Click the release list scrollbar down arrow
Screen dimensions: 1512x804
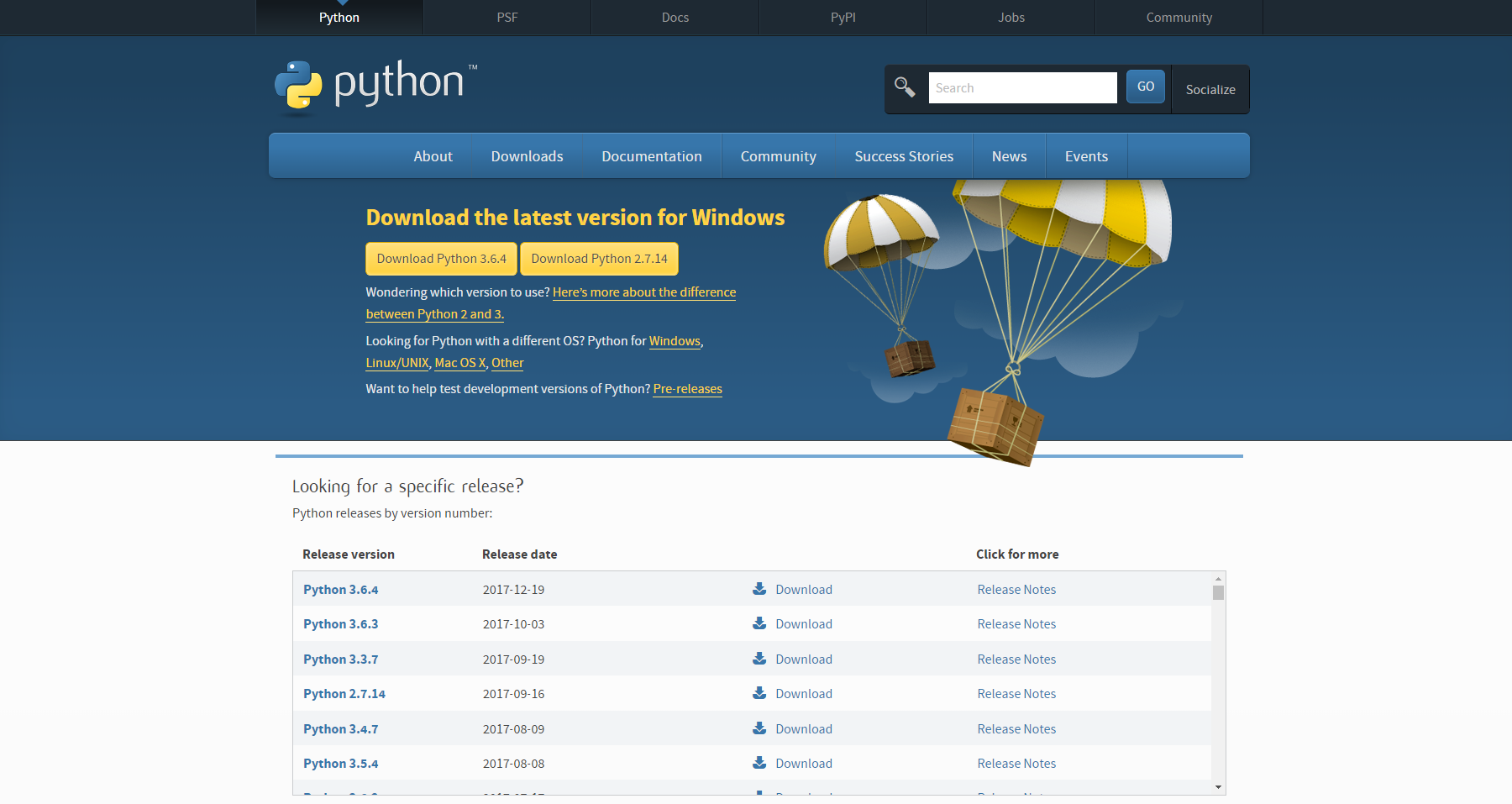[1218, 787]
